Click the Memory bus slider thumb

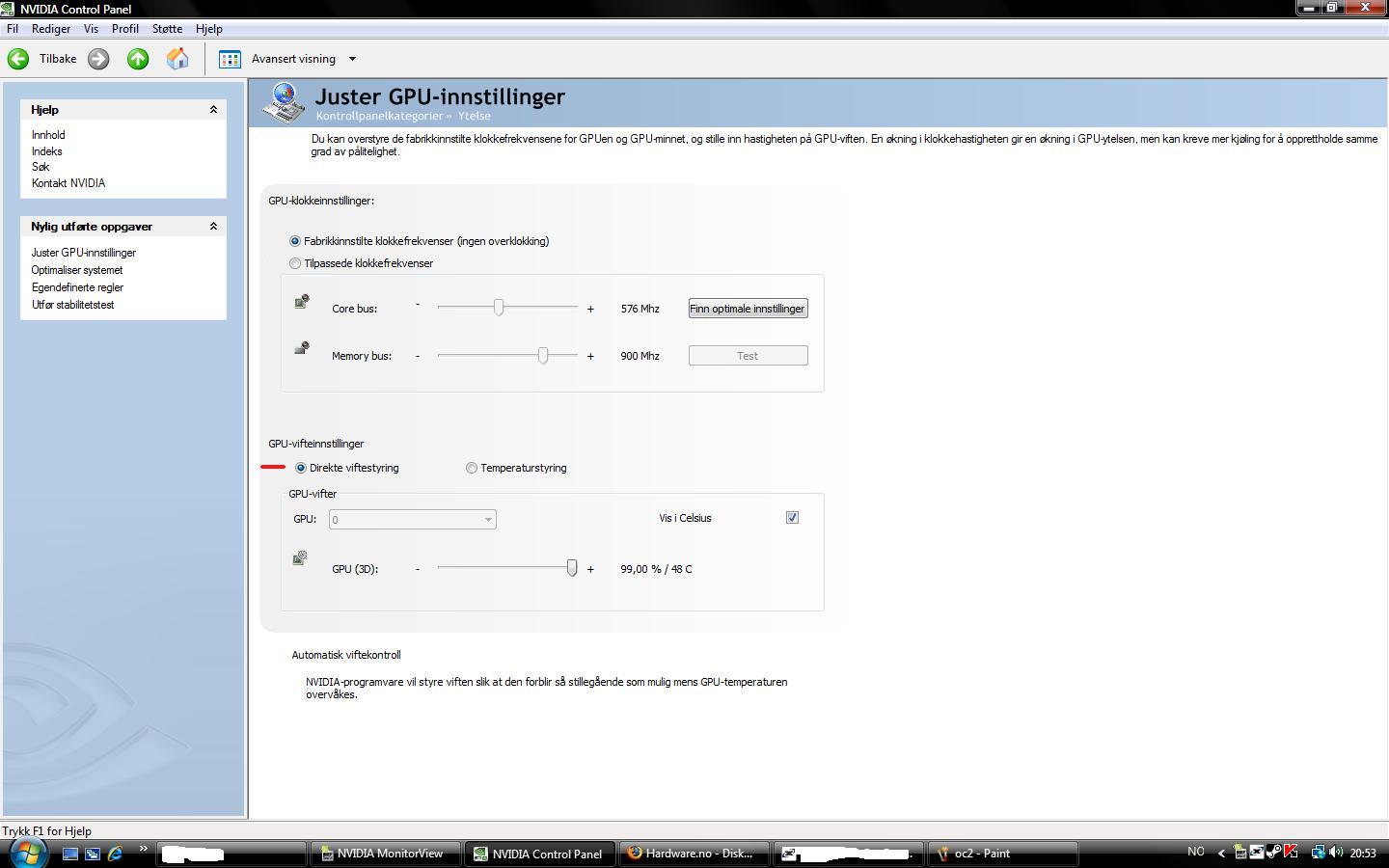point(543,355)
